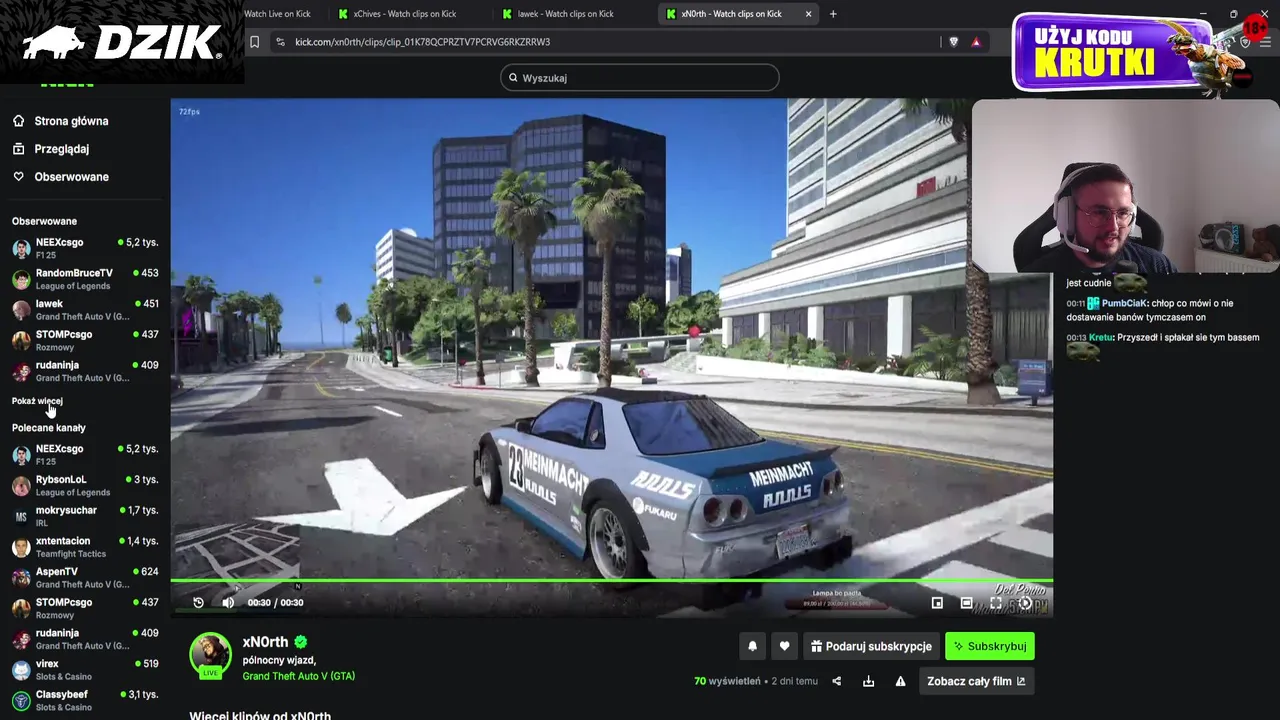This screenshot has width=1280, height=720.
Task: Open Brave Shields lion icon
Action: [x=953, y=42]
